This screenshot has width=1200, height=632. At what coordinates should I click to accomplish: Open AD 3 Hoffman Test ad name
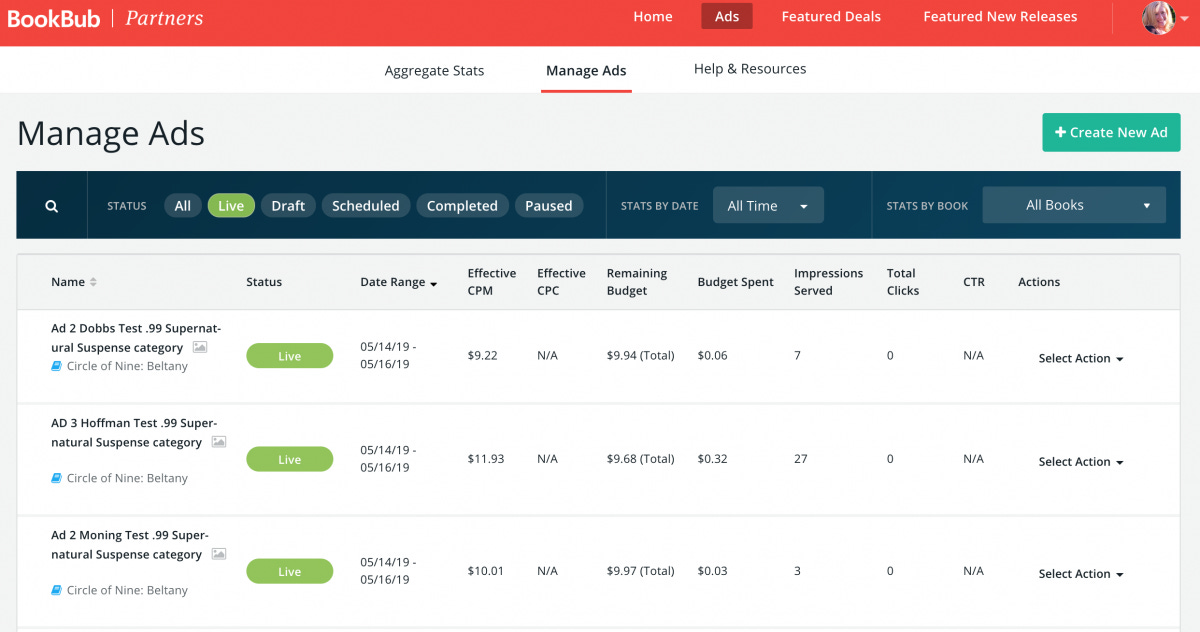click(134, 433)
